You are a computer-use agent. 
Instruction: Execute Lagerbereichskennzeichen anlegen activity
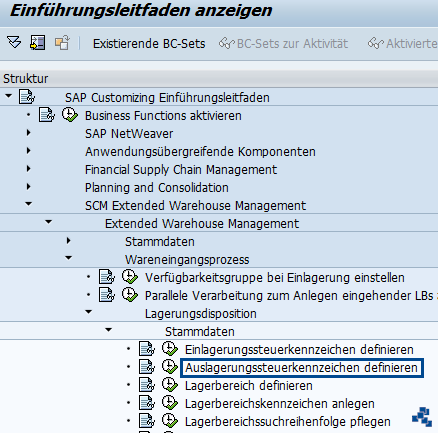169,403
